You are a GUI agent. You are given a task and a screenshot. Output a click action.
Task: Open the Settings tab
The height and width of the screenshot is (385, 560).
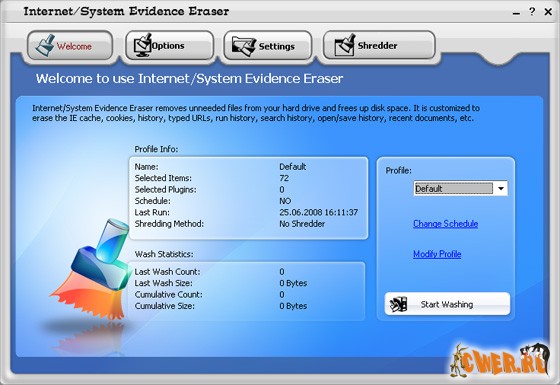coord(268,46)
